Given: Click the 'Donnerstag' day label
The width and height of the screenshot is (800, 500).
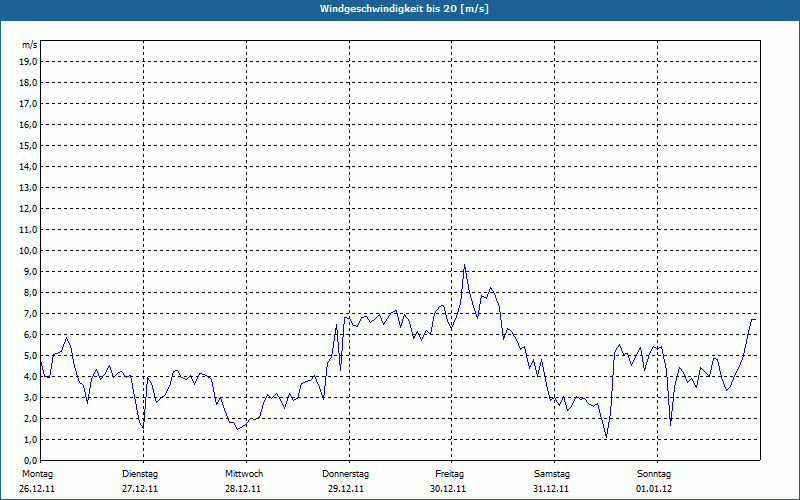Looking at the screenshot, I should (345, 474).
